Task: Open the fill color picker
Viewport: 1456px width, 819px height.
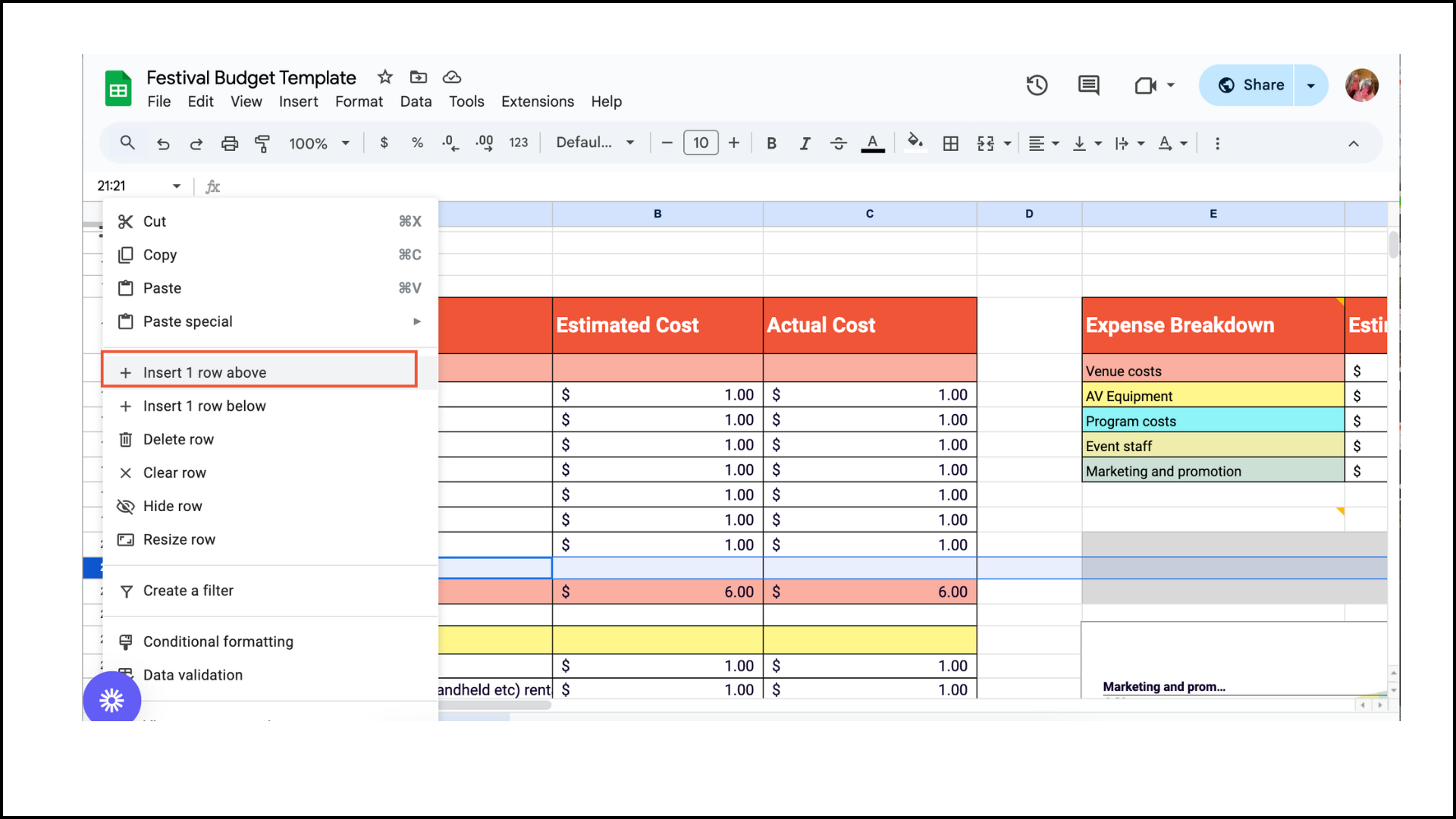Action: coord(915,143)
